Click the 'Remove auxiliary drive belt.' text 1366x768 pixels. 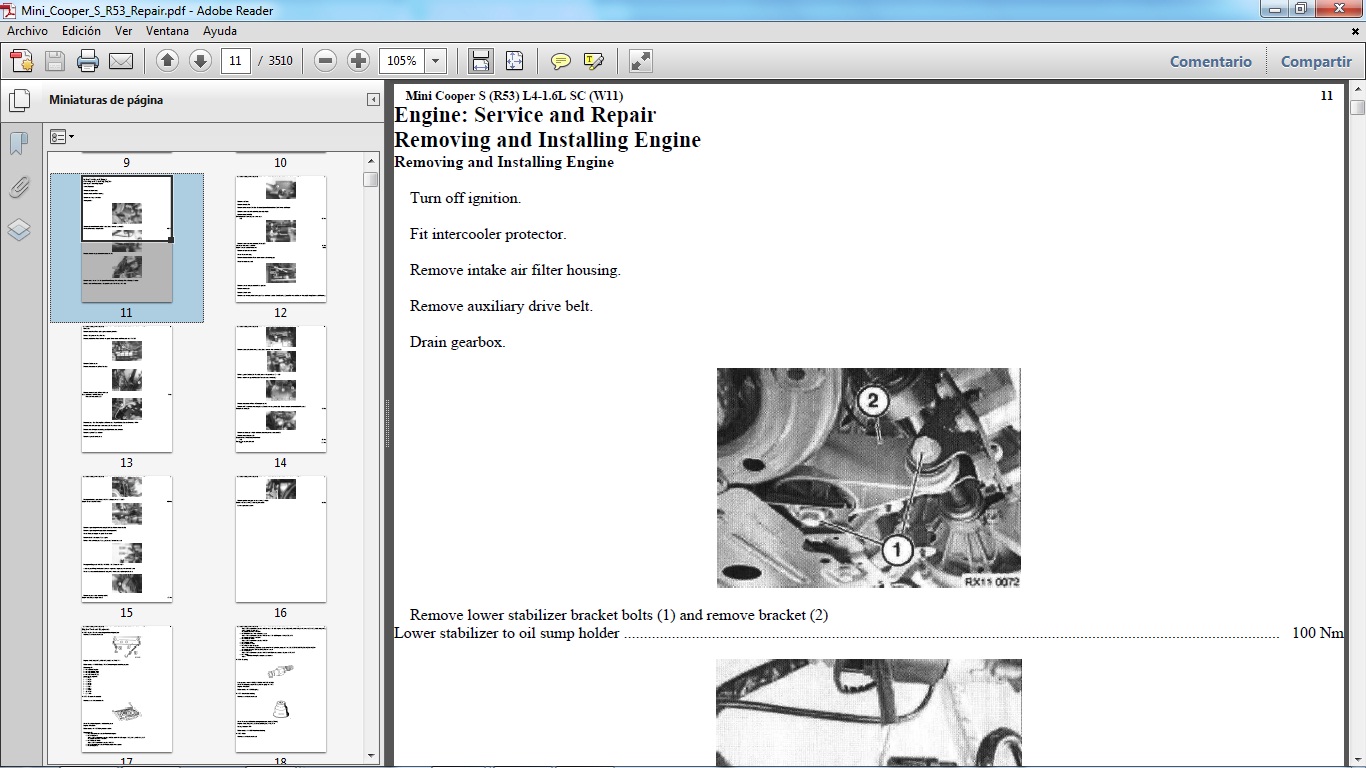(501, 306)
